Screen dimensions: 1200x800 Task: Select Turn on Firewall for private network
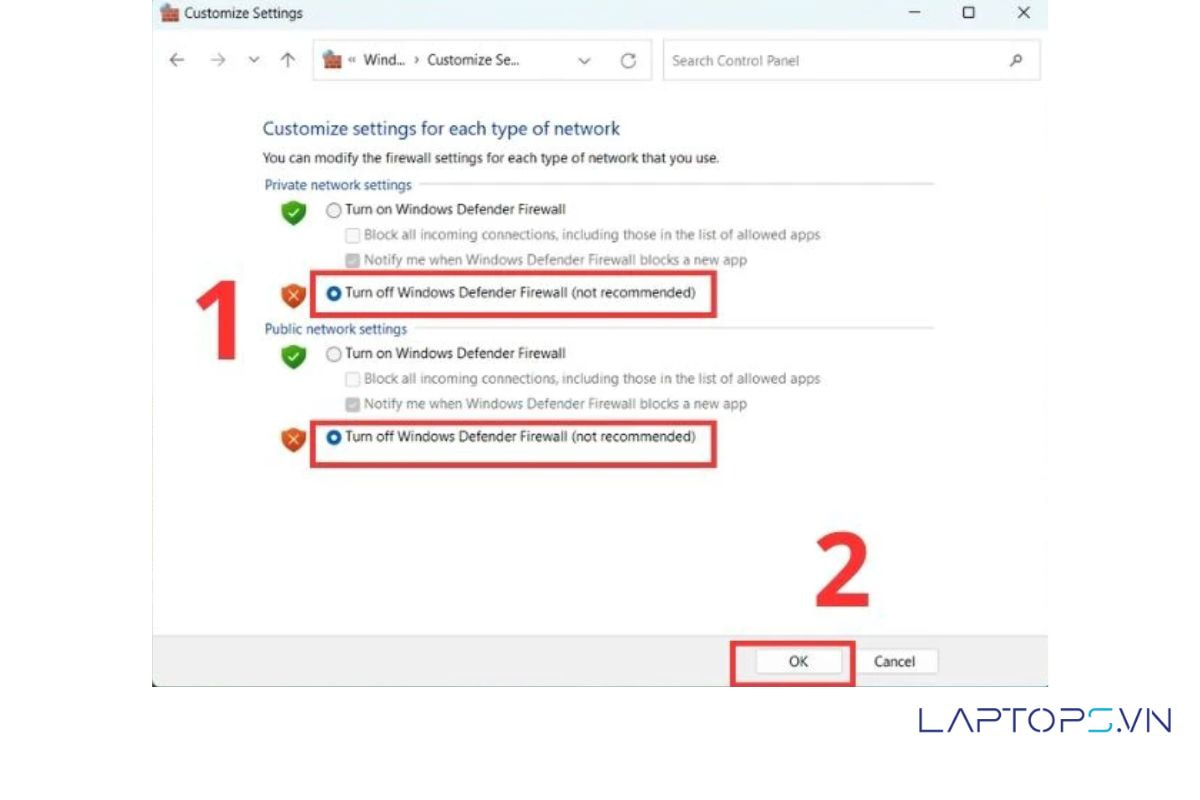[334, 210]
